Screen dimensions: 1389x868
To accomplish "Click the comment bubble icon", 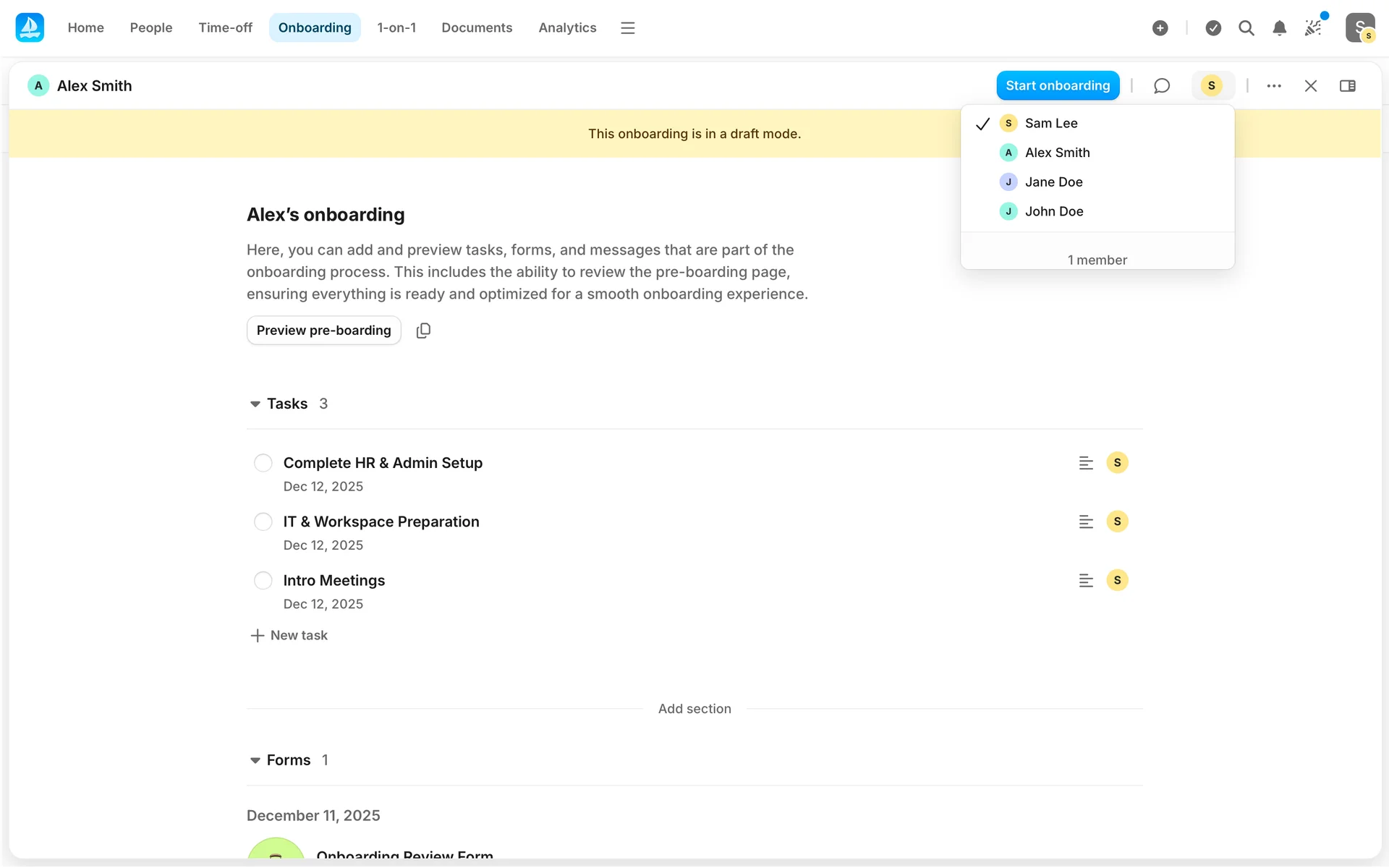I will (1161, 86).
